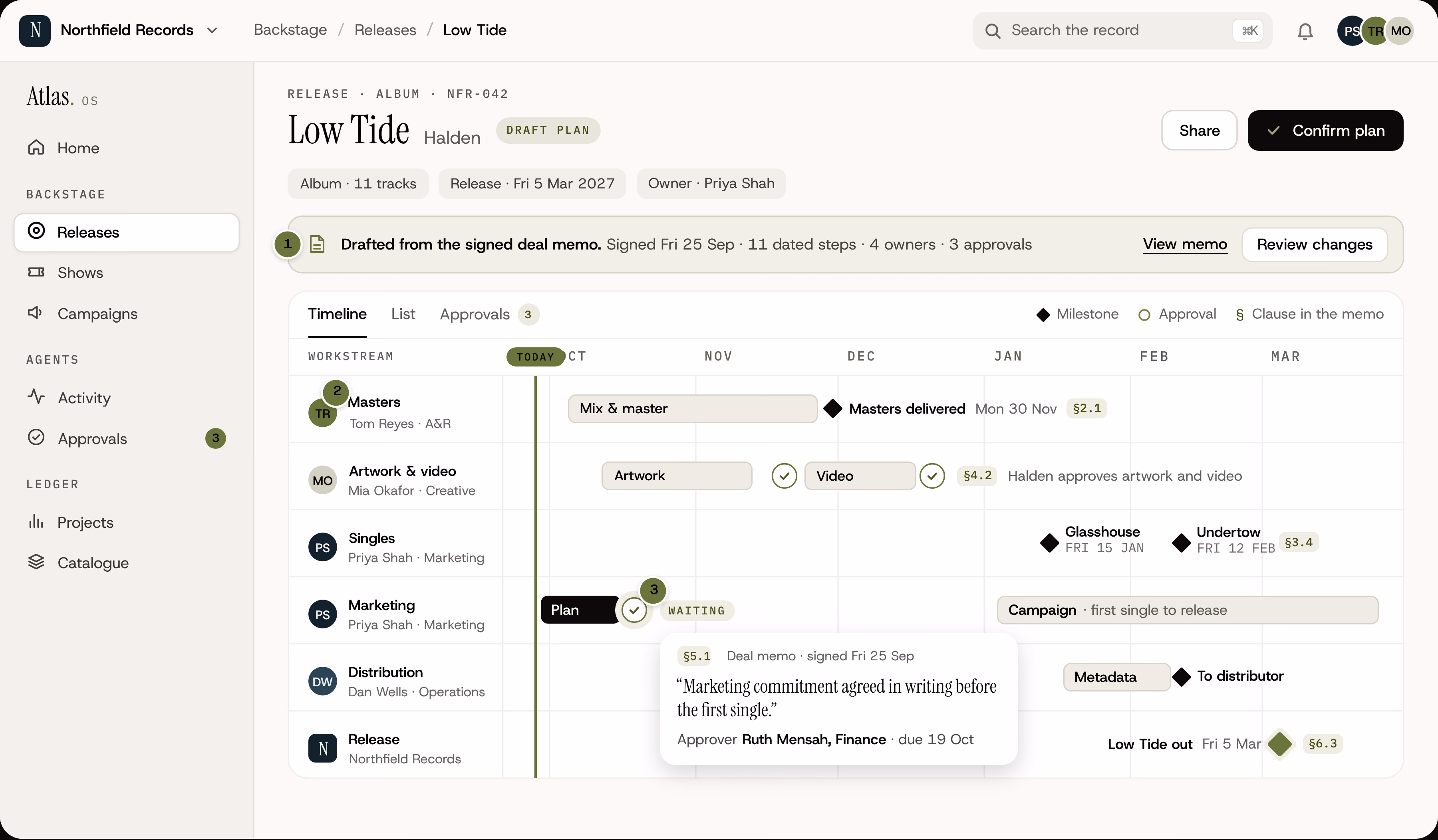Open Campaigns in the sidebar
The width and height of the screenshot is (1438, 840).
pos(127,314)
